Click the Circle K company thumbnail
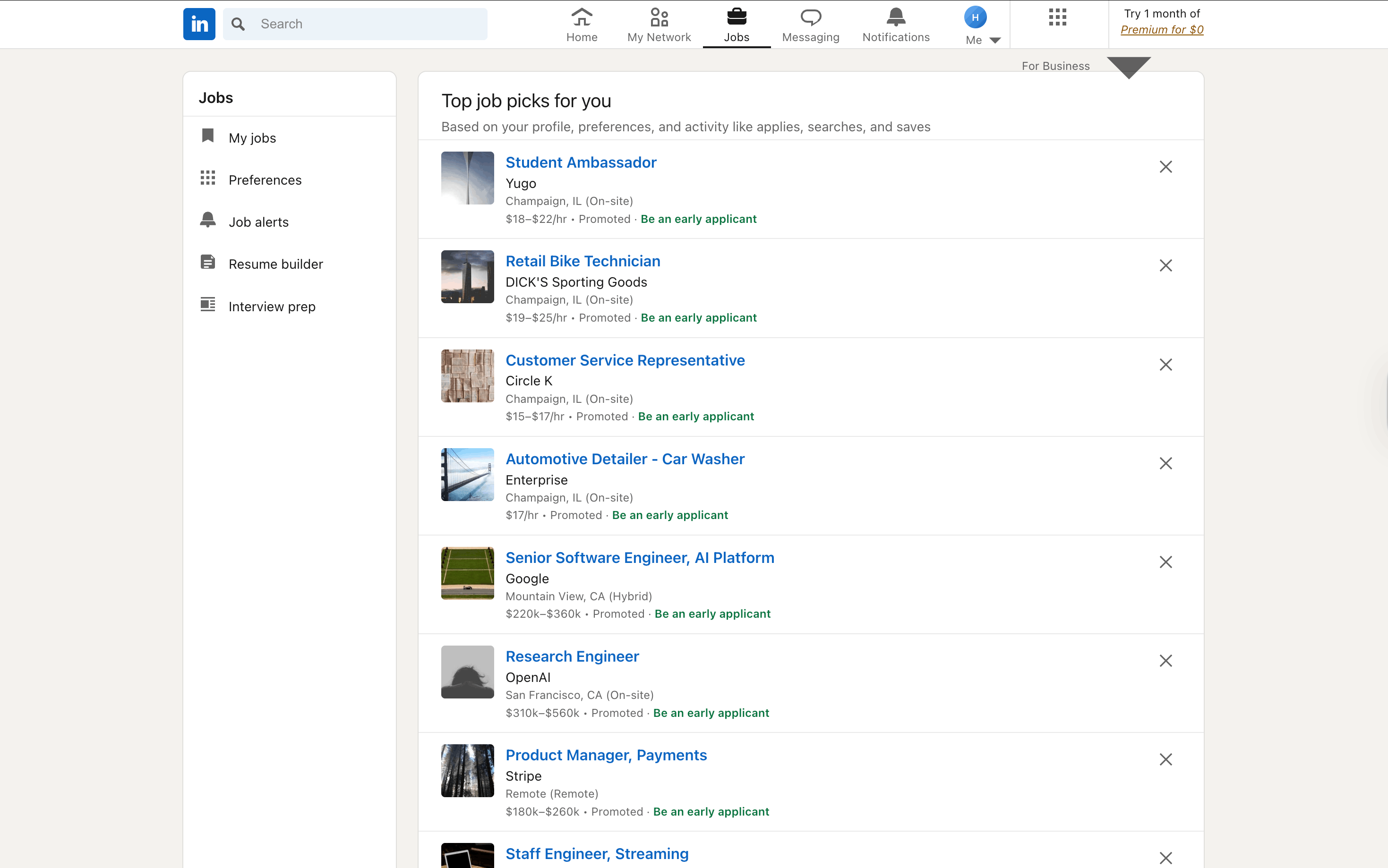The width and height of the screenshot is (1388, 868). tap(467, 376)
